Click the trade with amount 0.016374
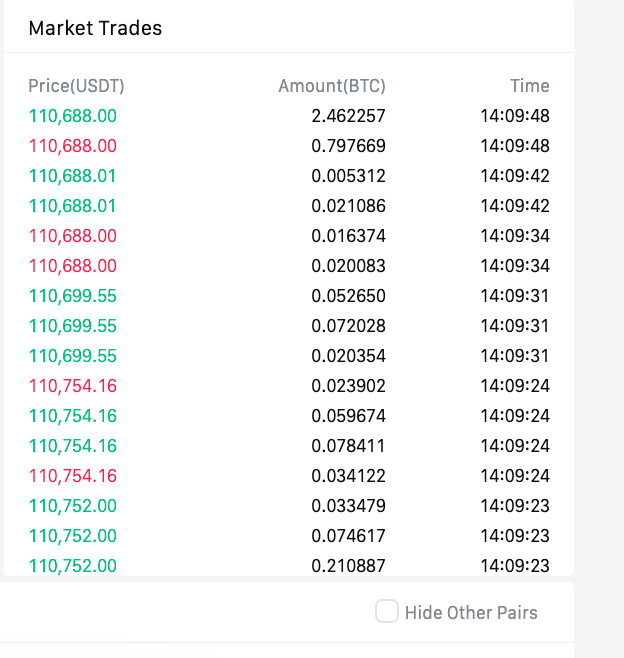 pyautogui.click(x=289, y=236)
